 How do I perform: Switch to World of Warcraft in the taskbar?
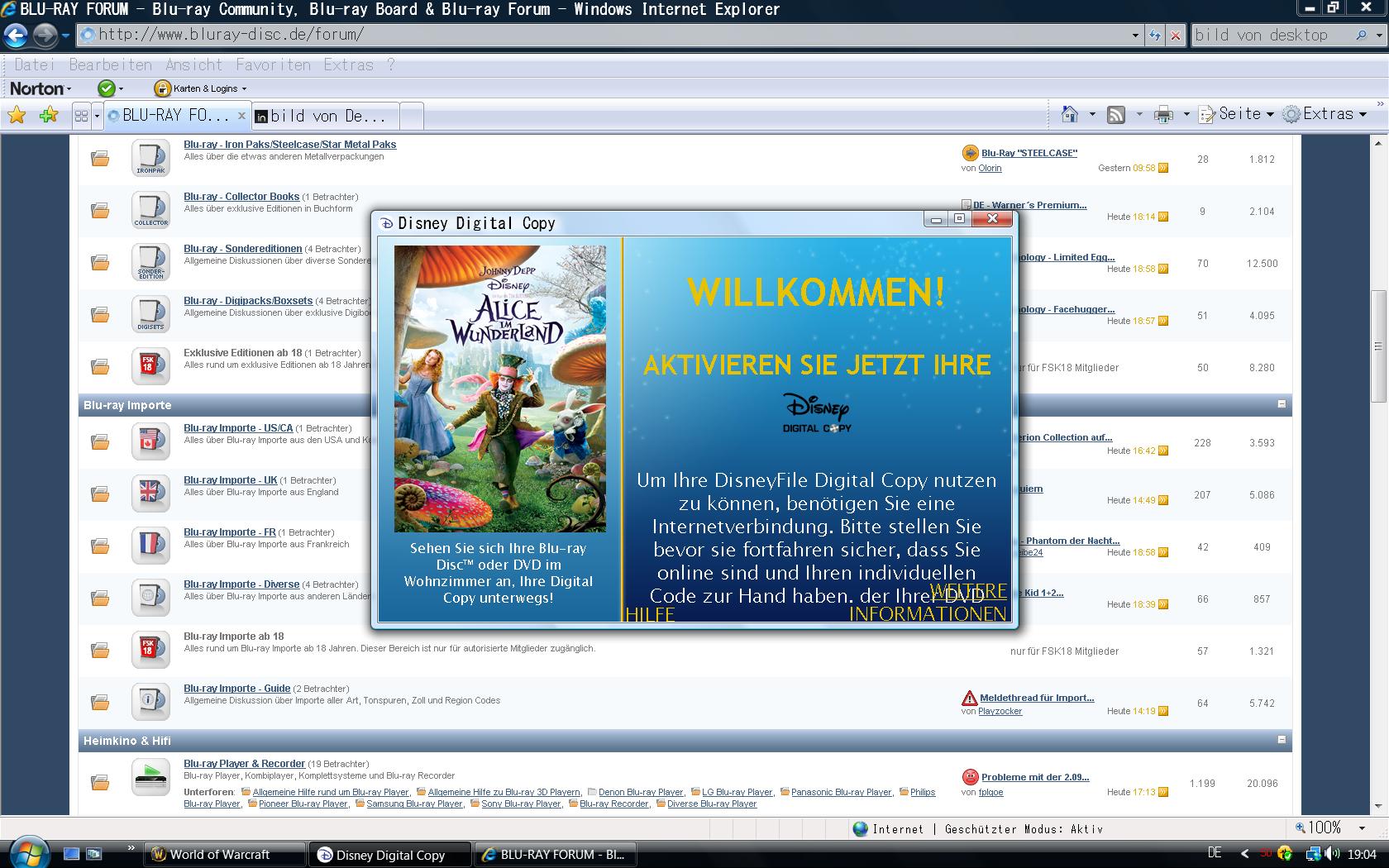pos(225,854)
